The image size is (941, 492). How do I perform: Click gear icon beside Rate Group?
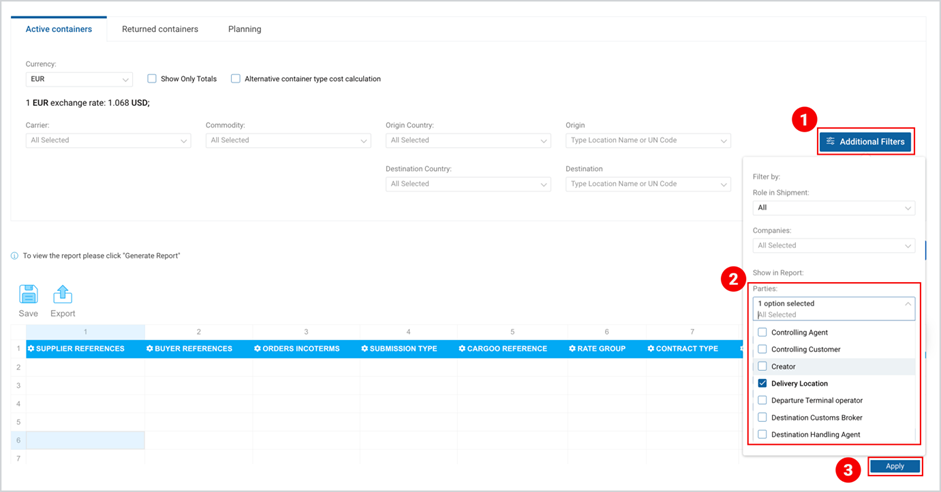point(573,349)
